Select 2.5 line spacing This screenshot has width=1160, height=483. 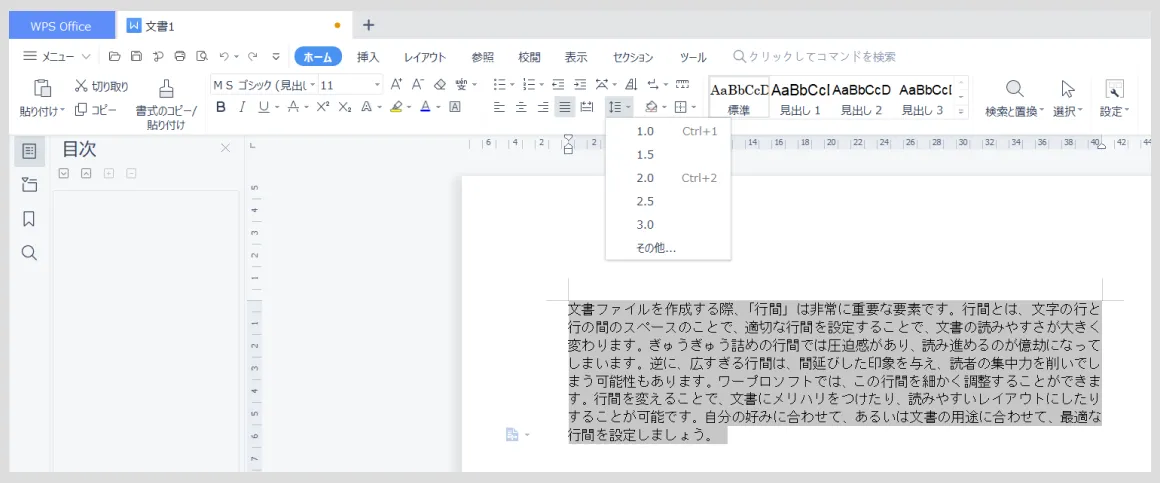coord(668,201)
